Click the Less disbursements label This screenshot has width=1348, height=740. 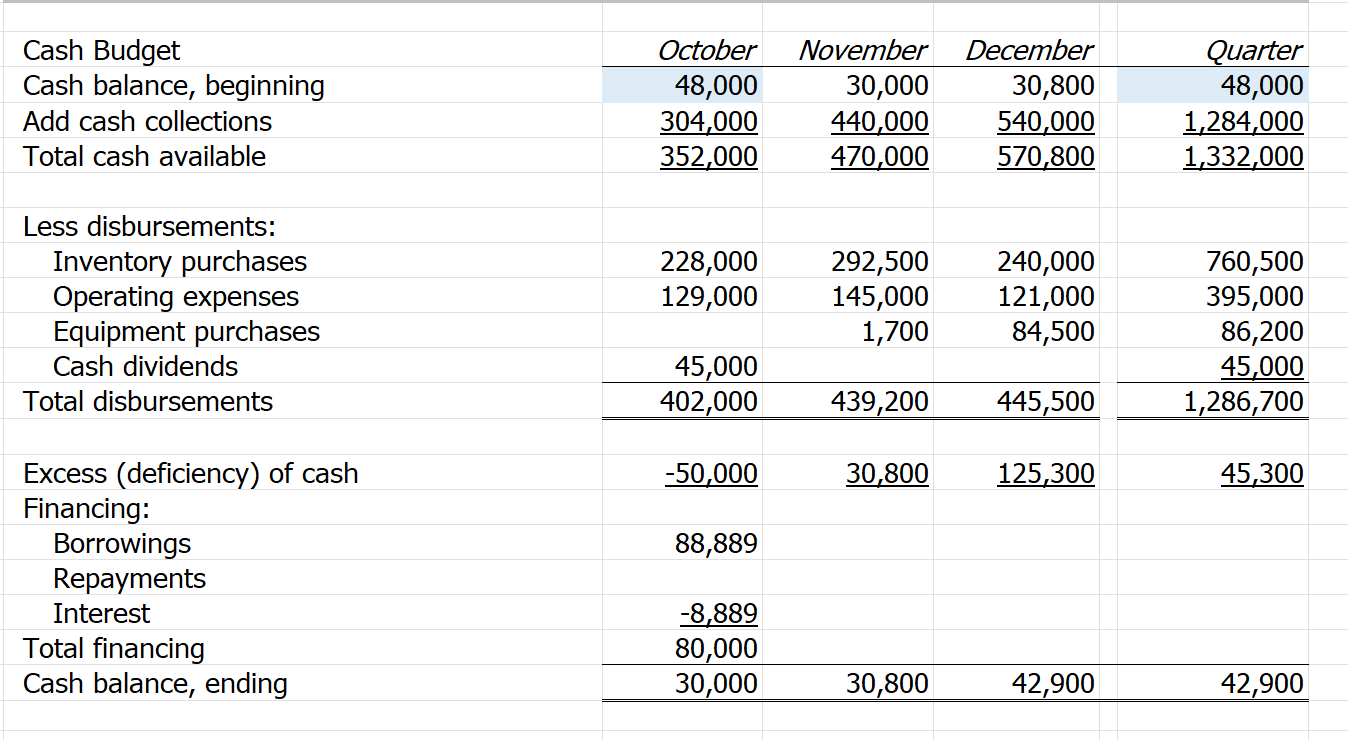click(149, 226)
